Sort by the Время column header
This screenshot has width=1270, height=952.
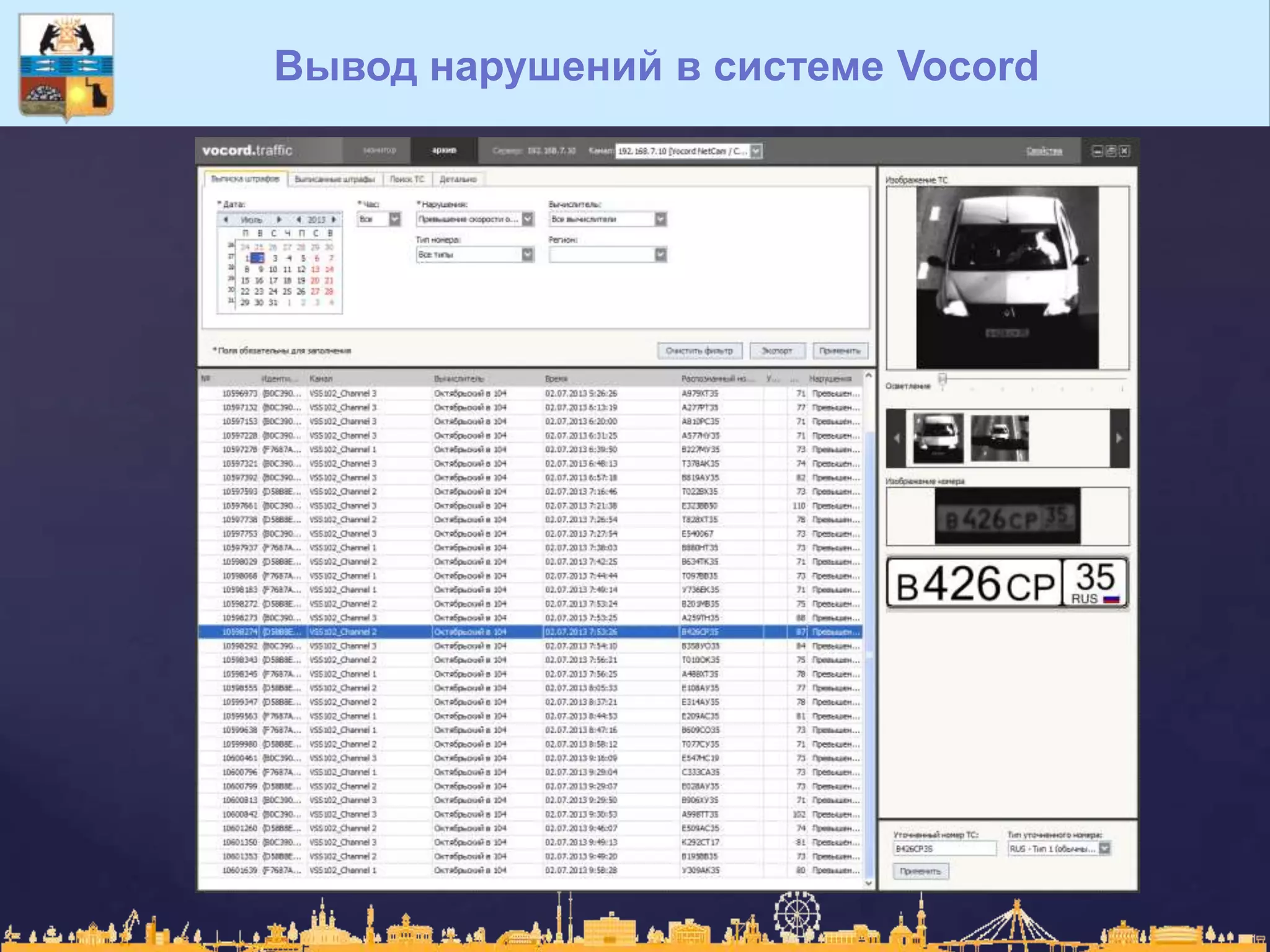click(611, 379)
